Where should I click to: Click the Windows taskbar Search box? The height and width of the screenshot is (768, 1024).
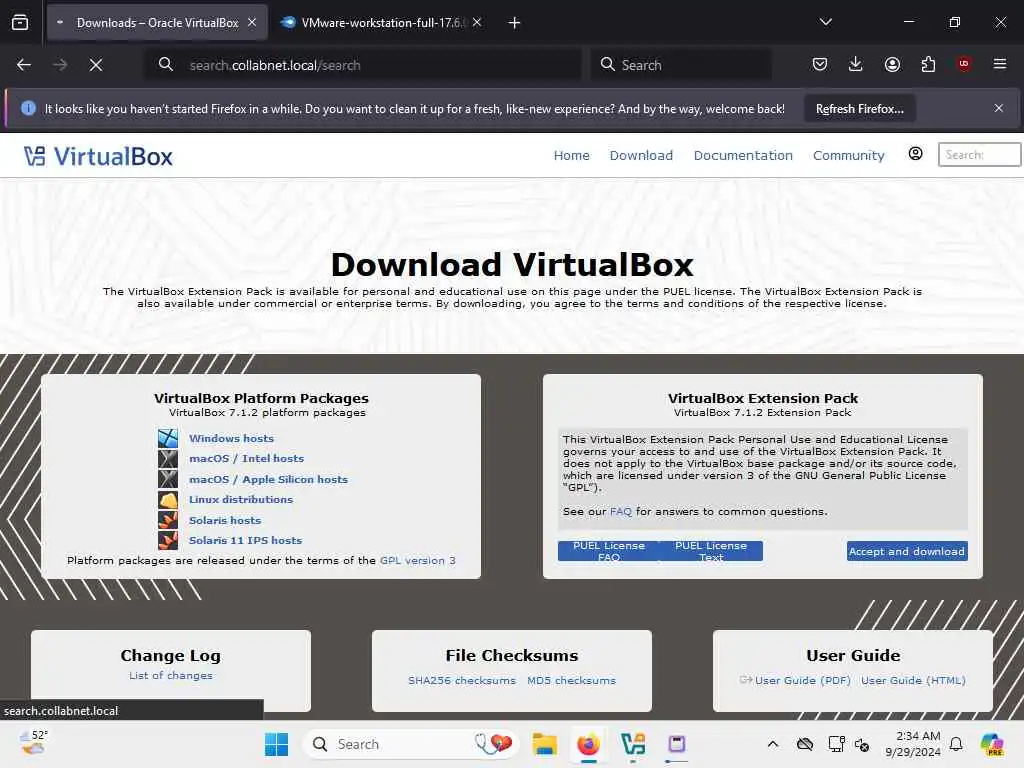410,744
